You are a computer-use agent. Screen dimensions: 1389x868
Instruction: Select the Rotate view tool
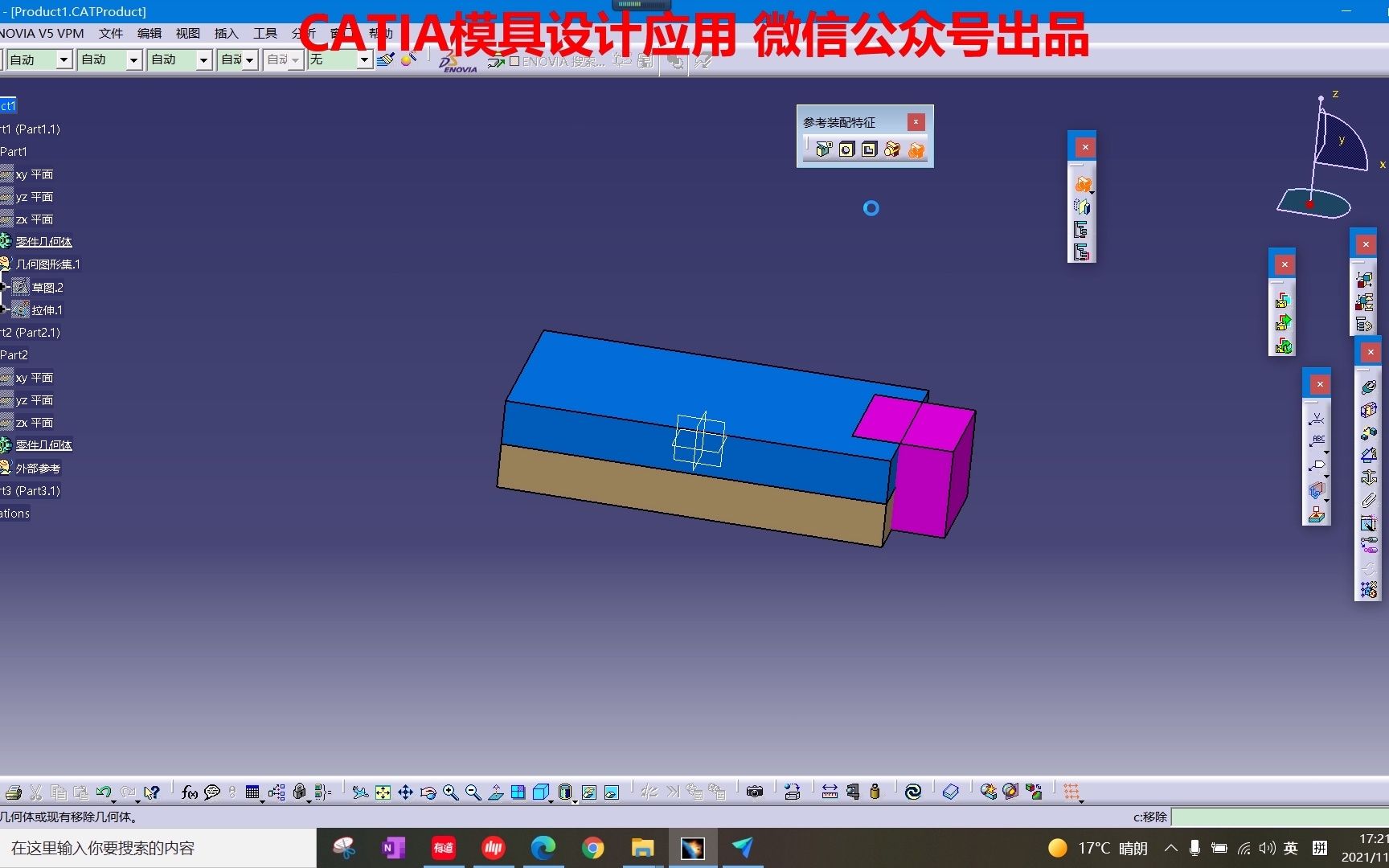[x=428, y=792]
